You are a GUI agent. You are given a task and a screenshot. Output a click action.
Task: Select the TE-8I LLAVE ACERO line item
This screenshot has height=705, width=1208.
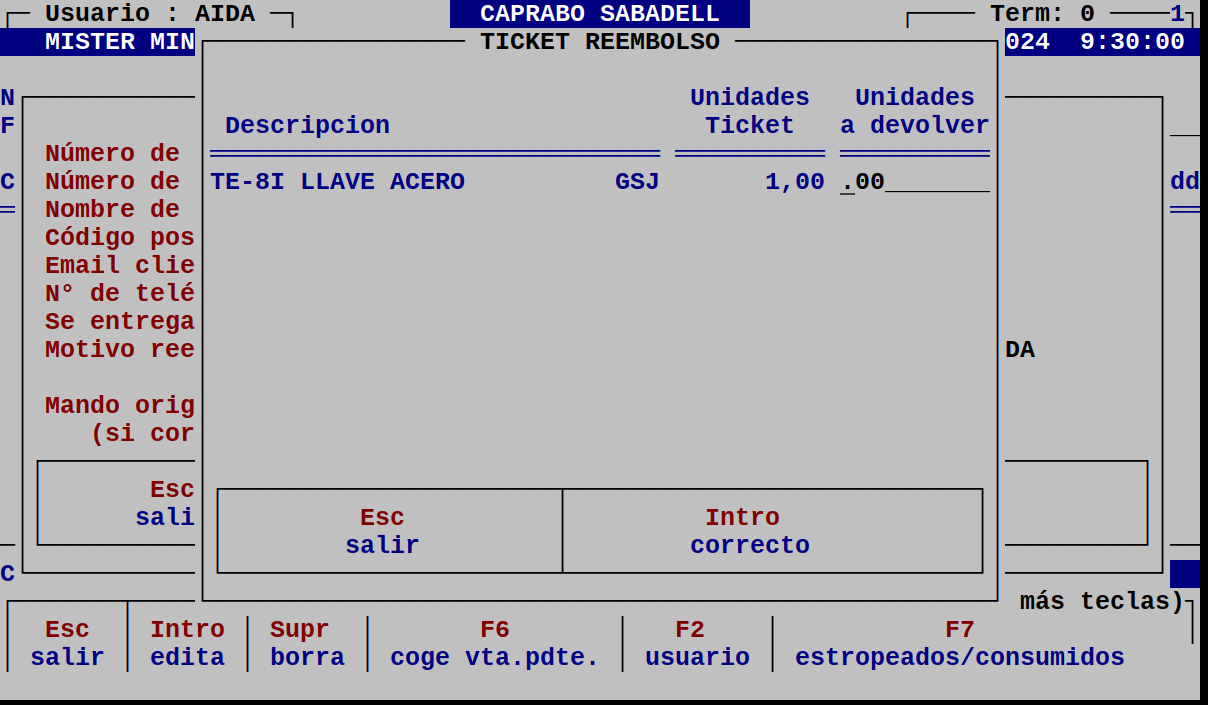(338, 181)
